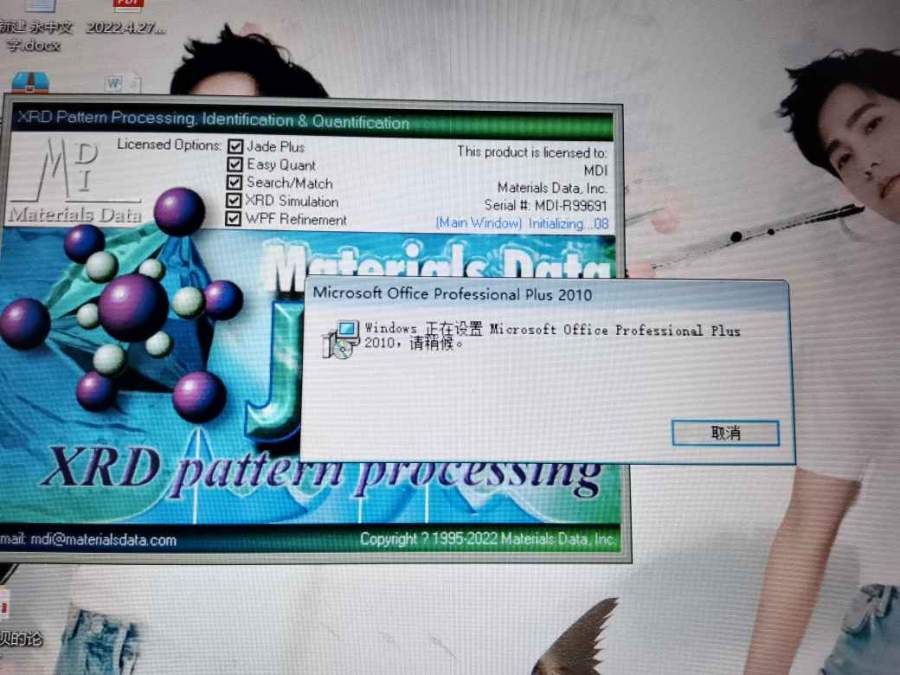Screen dimensions: 900x675
Task: Click the 取消 cancel button
Action: (725, 433)
